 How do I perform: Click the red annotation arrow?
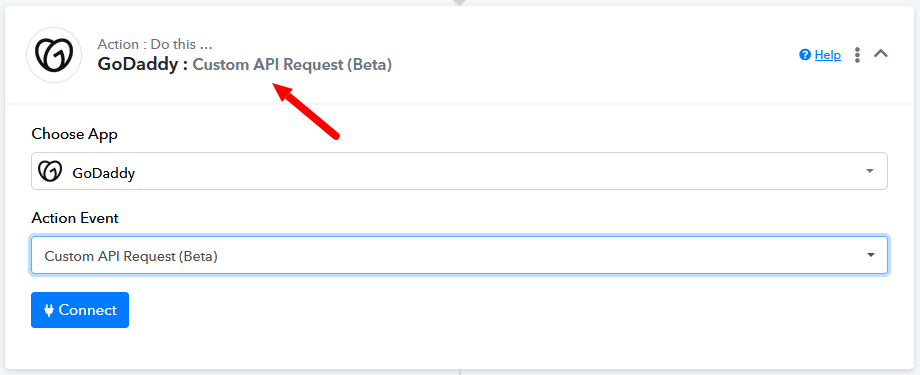click(x=307, y=112)
